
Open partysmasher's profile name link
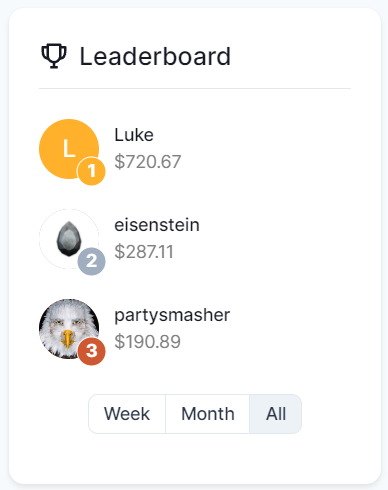(172, 316)
